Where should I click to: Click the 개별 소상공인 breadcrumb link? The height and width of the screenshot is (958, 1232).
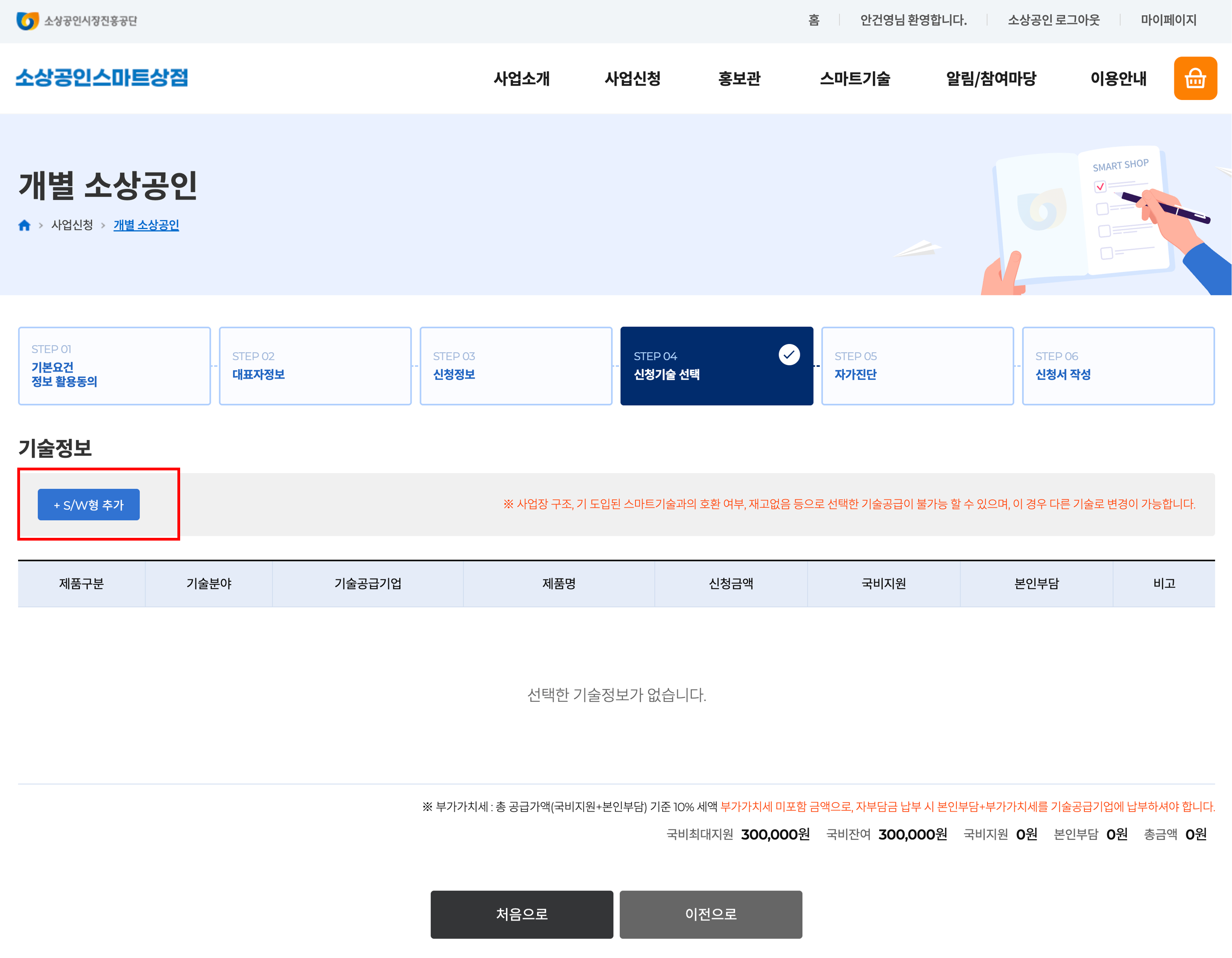pos(146,225)
